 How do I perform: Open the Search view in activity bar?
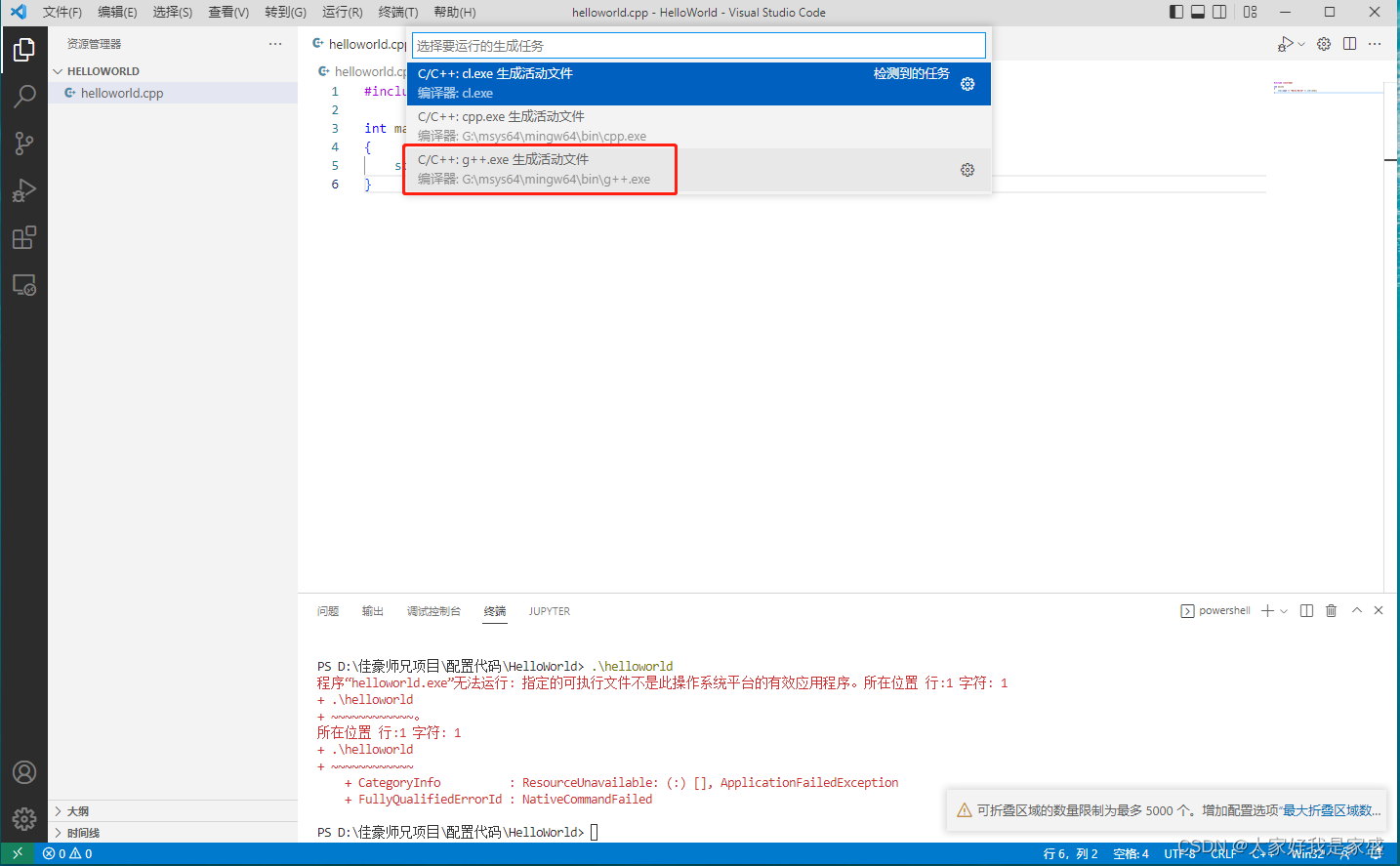(x=24, y=97)
